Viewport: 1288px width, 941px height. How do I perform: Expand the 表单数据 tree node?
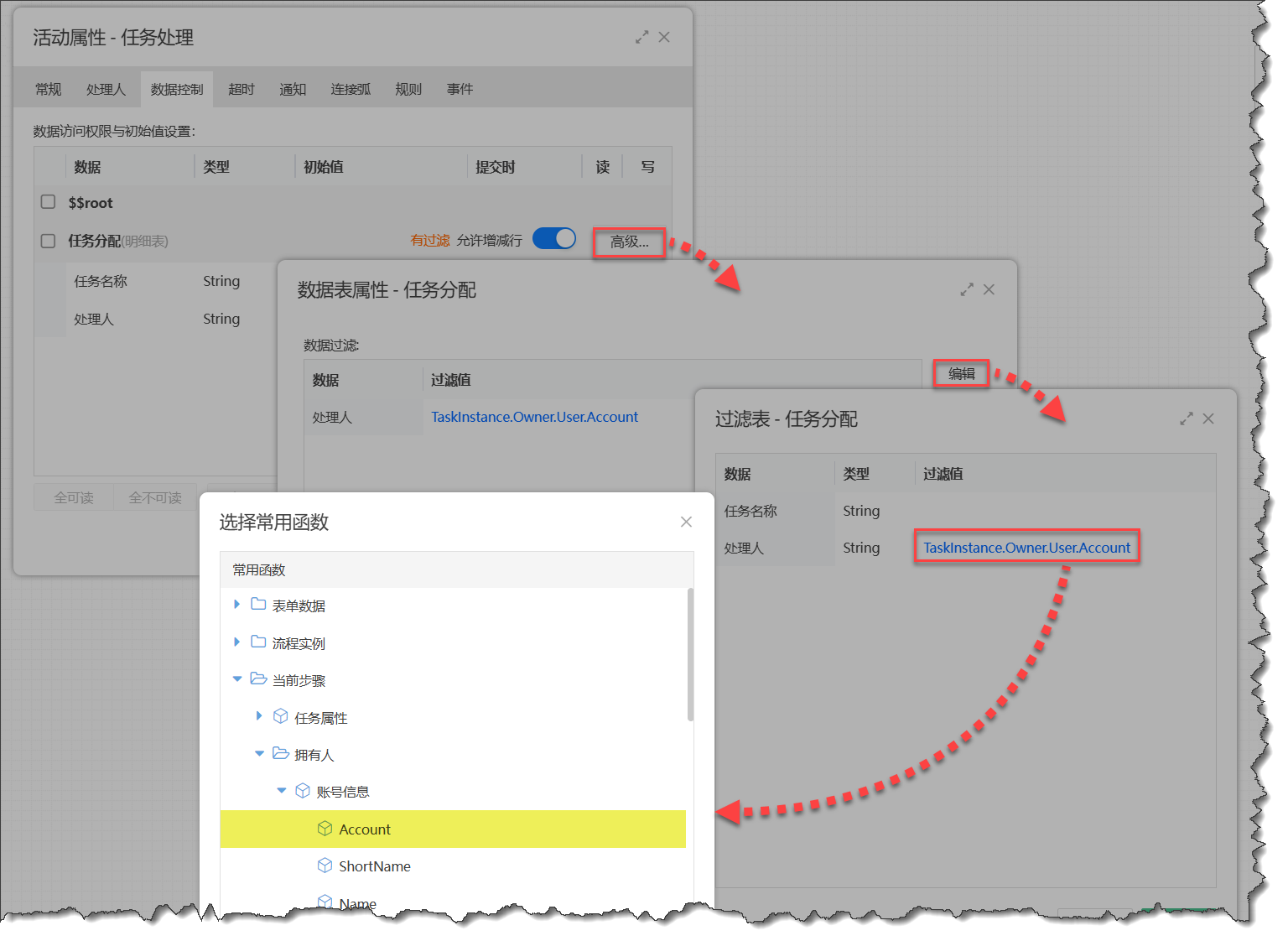click(236, 605)
